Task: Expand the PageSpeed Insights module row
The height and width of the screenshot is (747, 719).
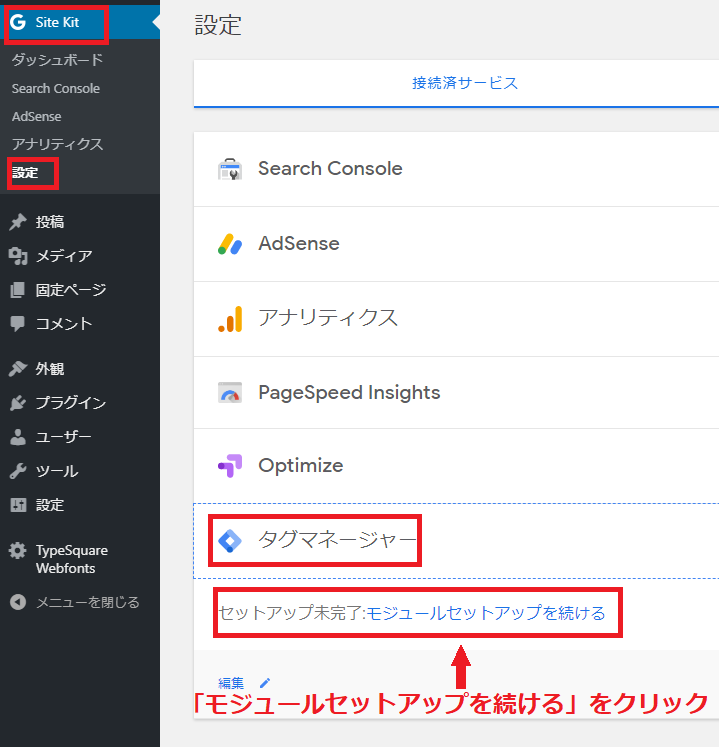Action: coord(456,393)
